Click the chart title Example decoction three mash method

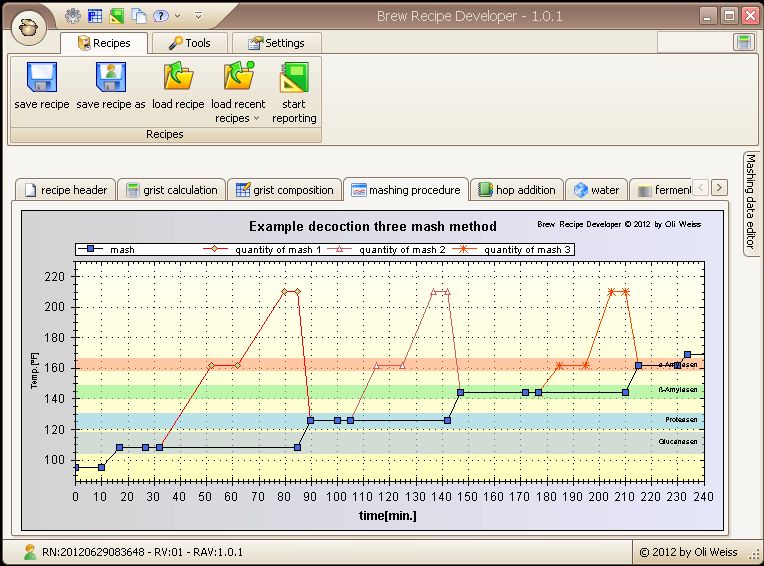(373, 226)
